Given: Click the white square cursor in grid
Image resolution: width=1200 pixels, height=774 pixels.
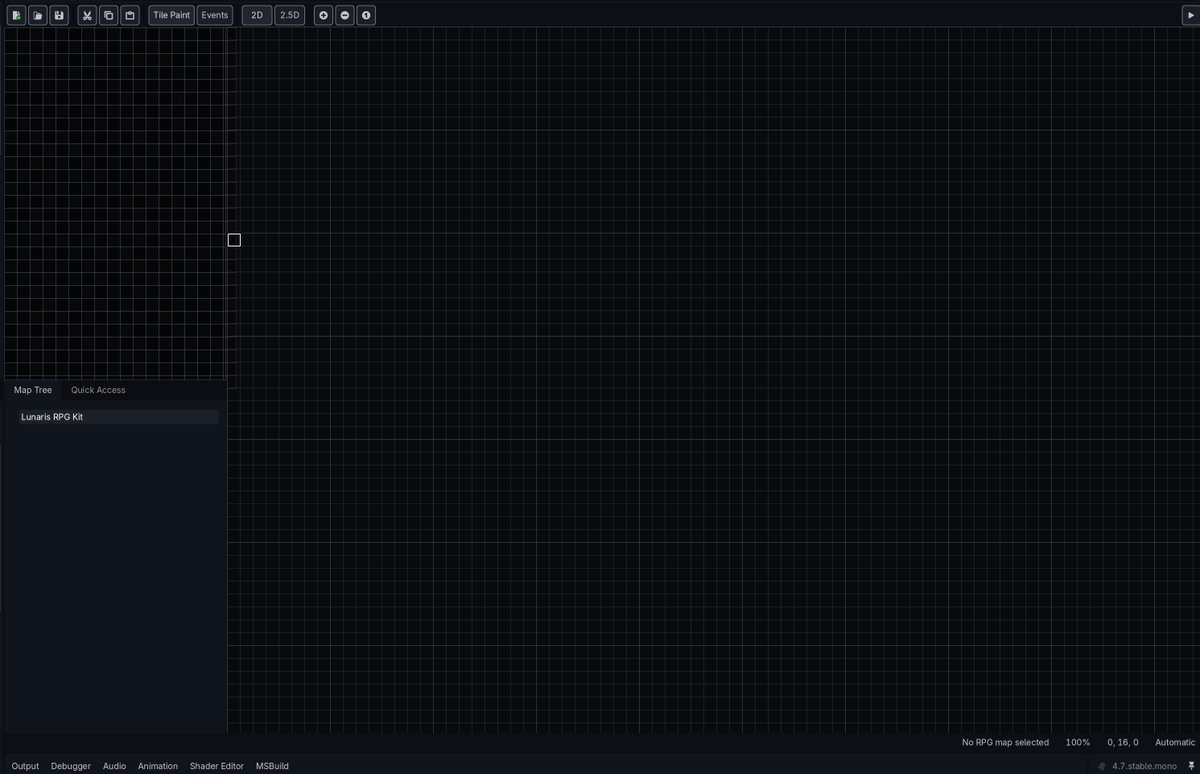Looking at the screenshot, I should coord(234,240).
